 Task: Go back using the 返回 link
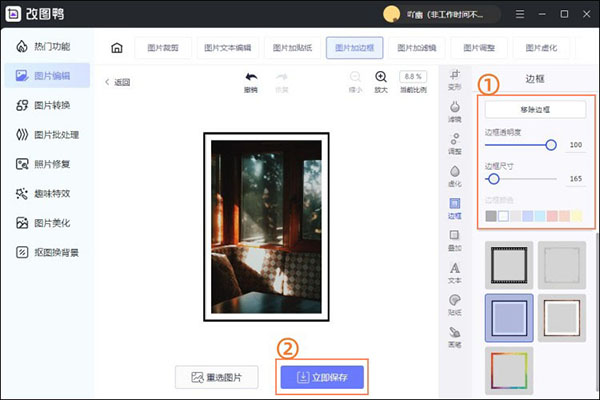coord(116,82)
